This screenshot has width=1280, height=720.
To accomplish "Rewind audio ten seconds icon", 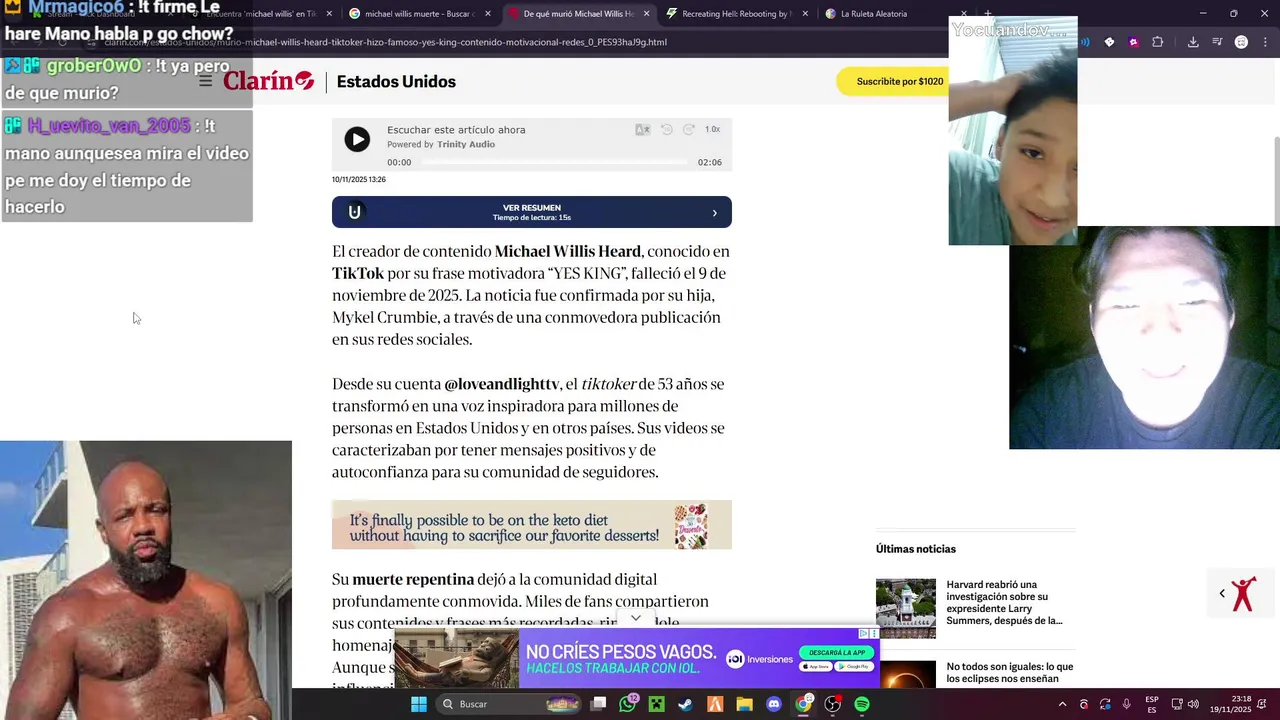I will [x=666, y=129].
